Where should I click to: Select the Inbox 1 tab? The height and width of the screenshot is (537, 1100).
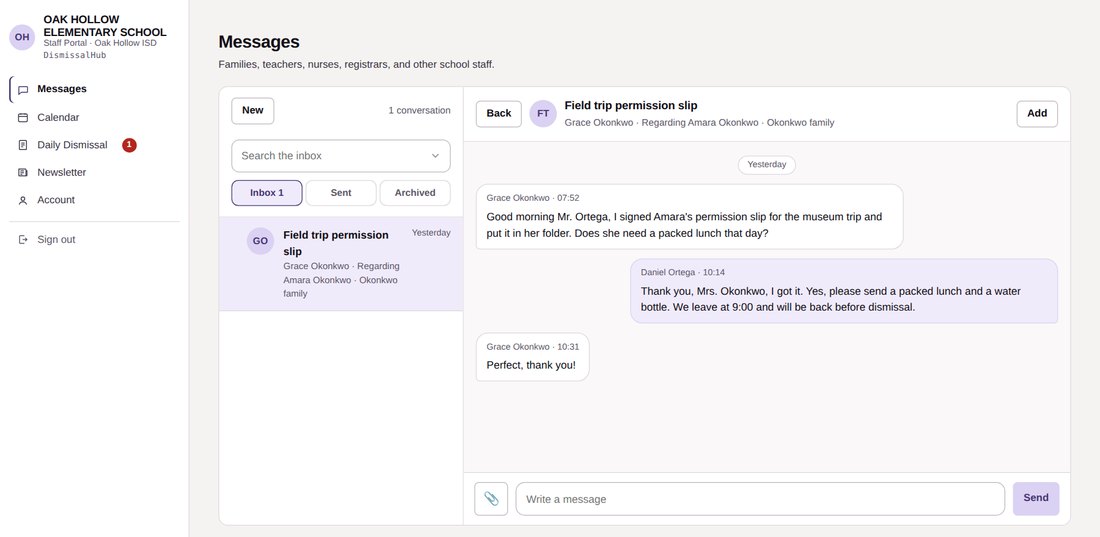coord(267,192)
